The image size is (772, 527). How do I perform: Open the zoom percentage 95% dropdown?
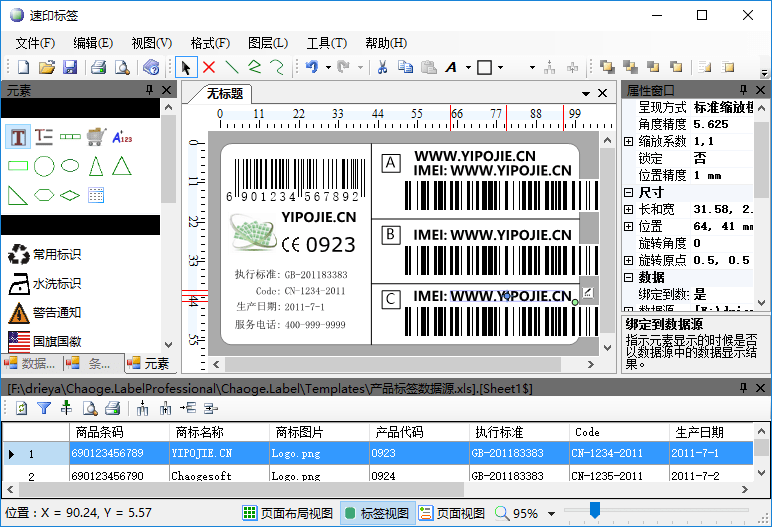[x=550, y=514]
